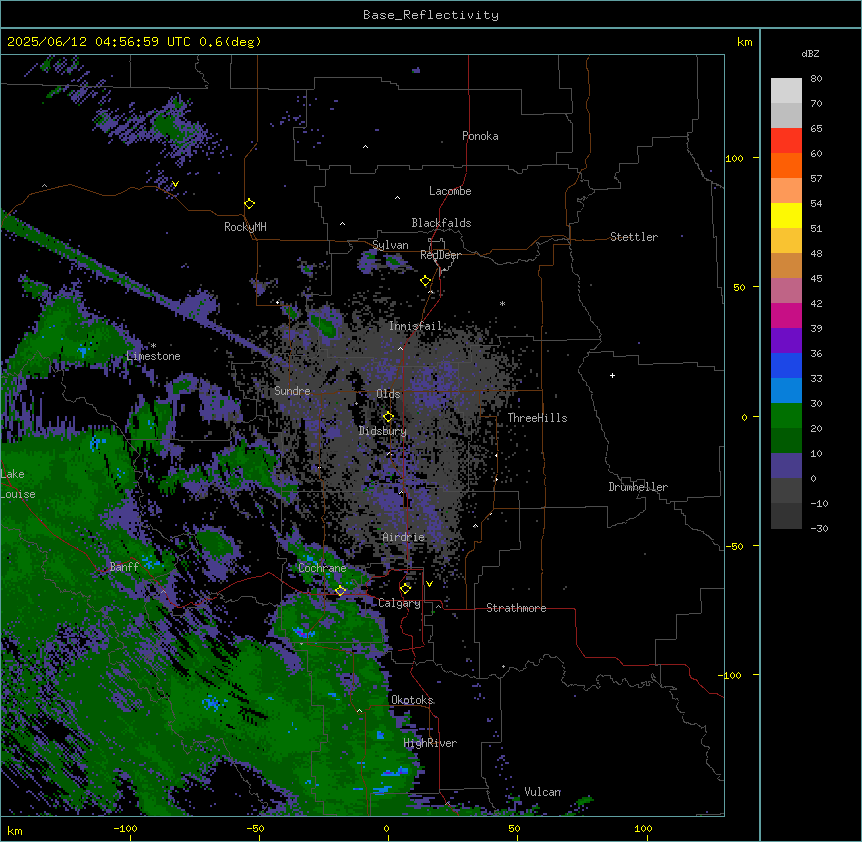This screenshot has height=842, width=862.
Task: Click the Lake Louise label at left edge
Action: pos(18,484)
